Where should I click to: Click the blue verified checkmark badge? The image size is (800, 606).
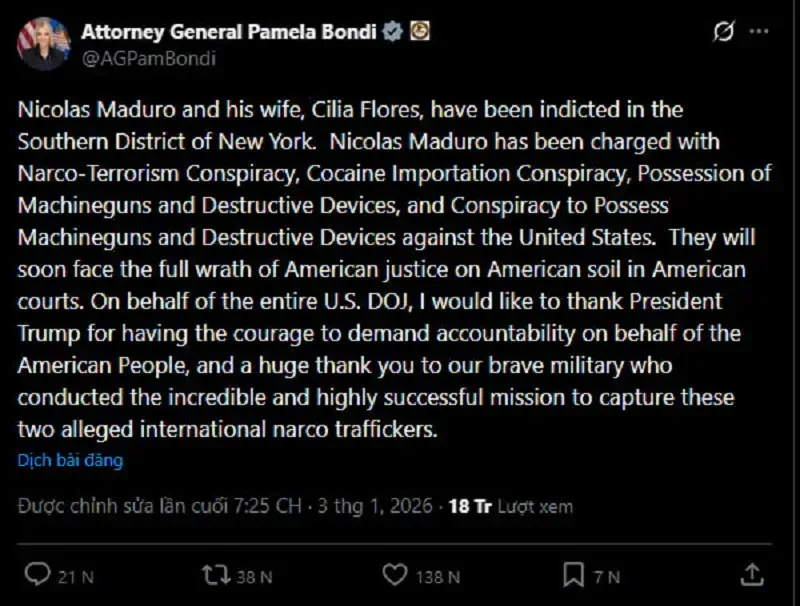click(393, 31)
